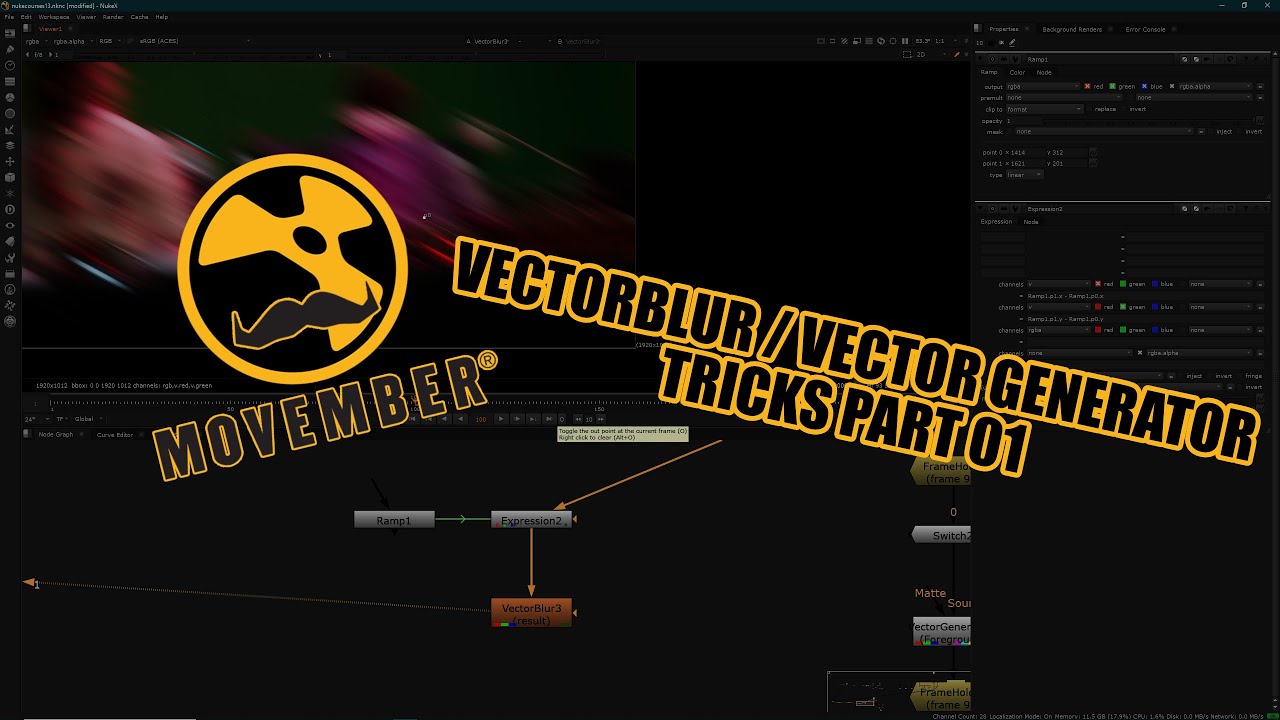Switch to the Error Console tab

[x=1145, y=29]
